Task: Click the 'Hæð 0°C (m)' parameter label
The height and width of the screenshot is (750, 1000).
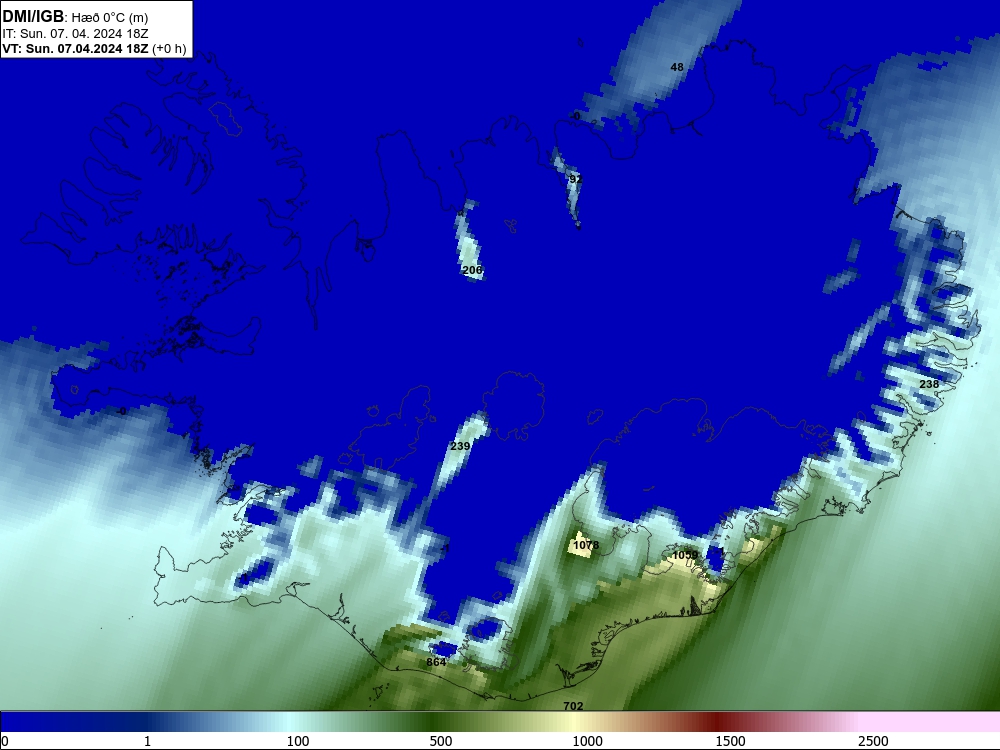Action: 110,18
